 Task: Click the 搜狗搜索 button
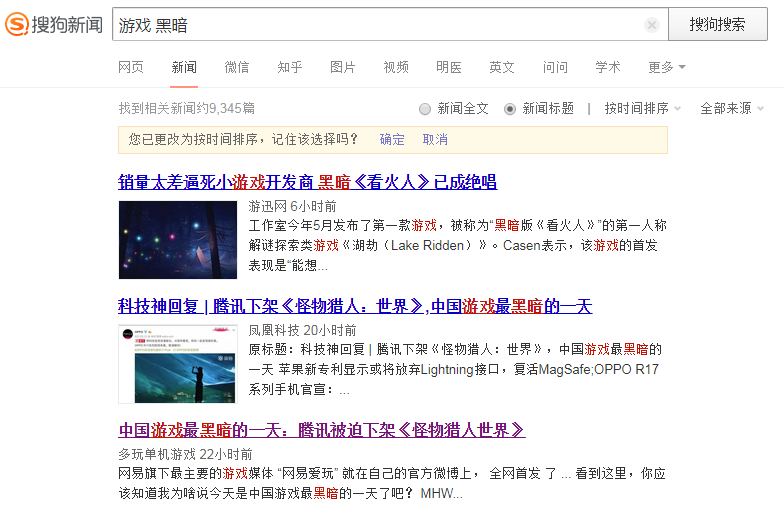point(718,24)
